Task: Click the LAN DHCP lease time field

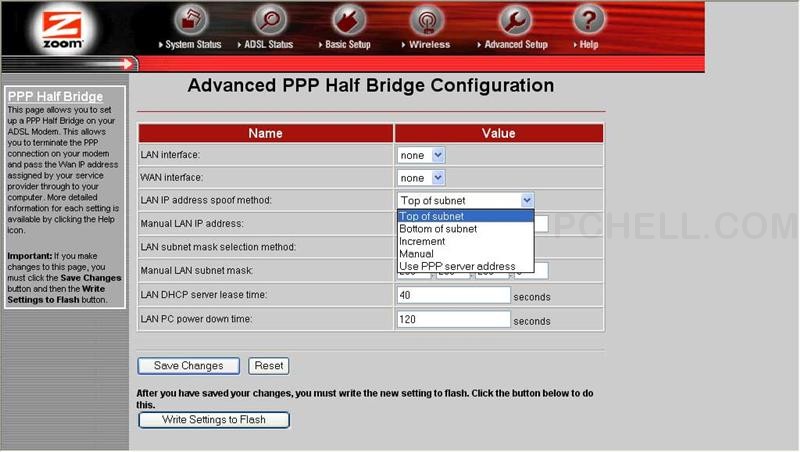Action: pyautogui.click(x=454, y=296)
